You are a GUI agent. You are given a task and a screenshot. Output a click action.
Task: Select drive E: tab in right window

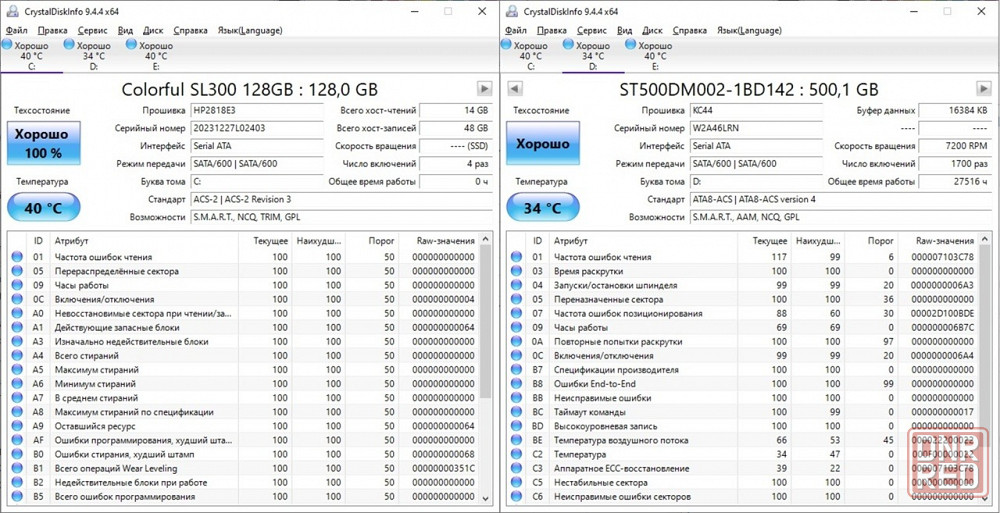[x=656, y=56]
